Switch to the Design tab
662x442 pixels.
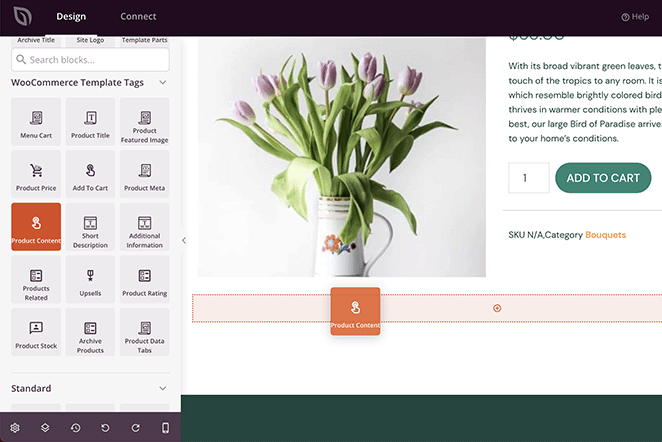71,16
